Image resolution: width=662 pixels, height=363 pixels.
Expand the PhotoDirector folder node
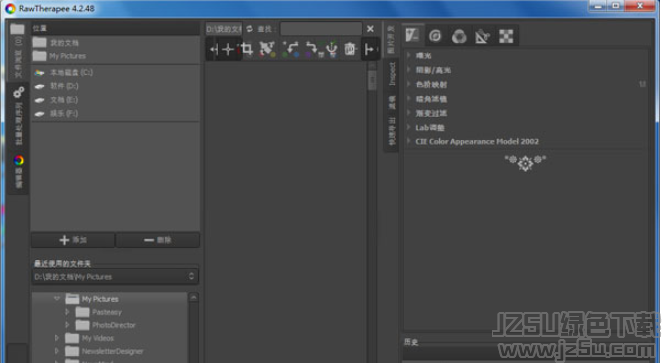tap(67, 325)
